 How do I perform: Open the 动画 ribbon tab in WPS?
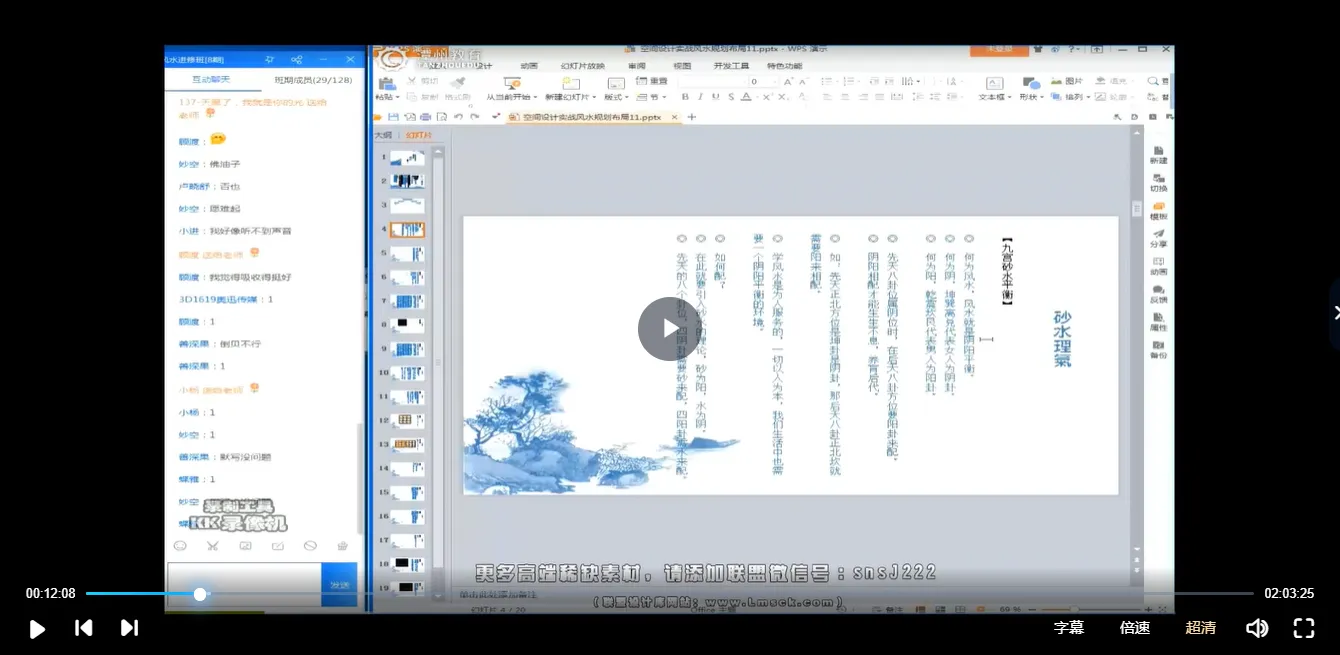point(529,66)
